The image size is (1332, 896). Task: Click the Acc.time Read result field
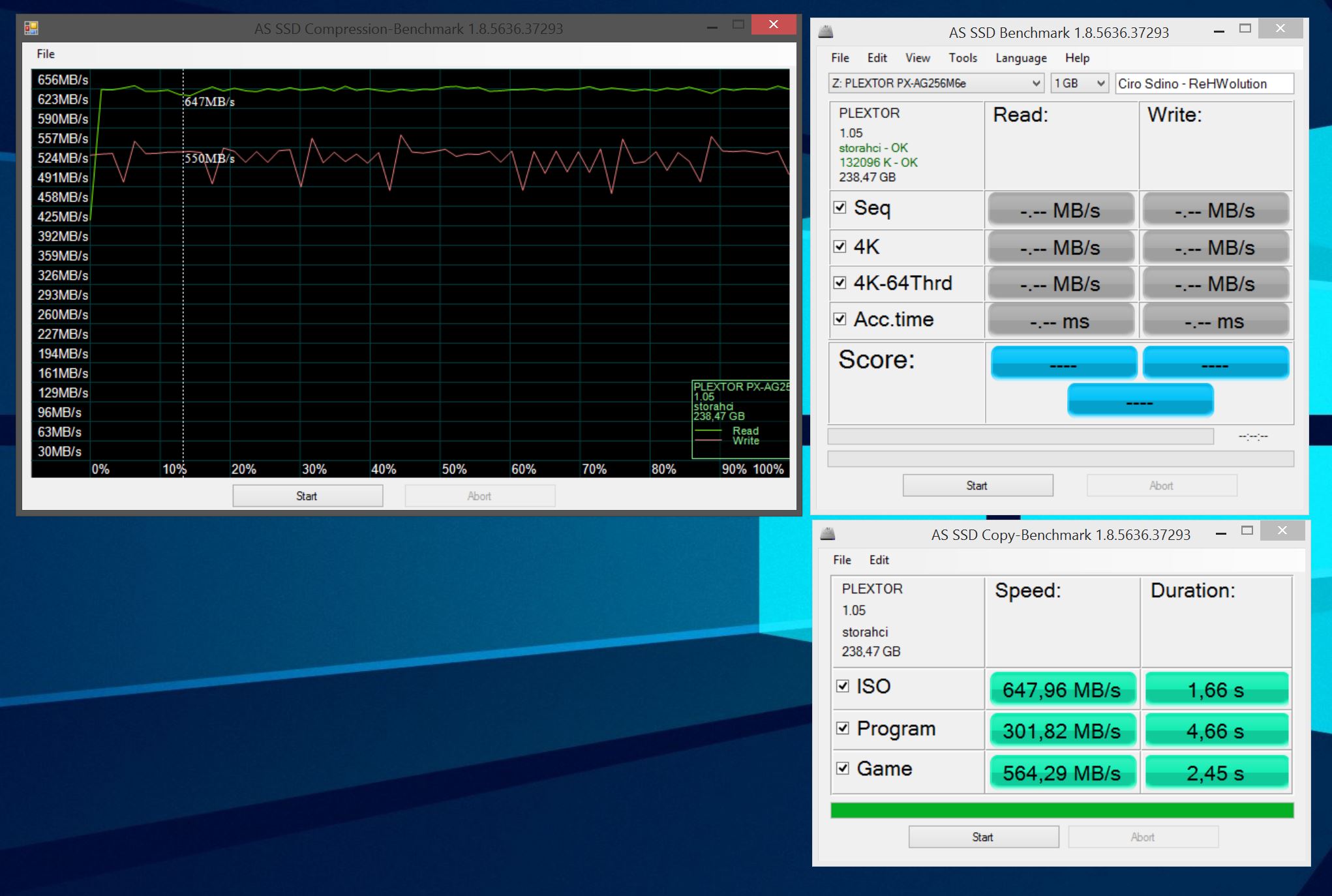[x=1061, y=321]
